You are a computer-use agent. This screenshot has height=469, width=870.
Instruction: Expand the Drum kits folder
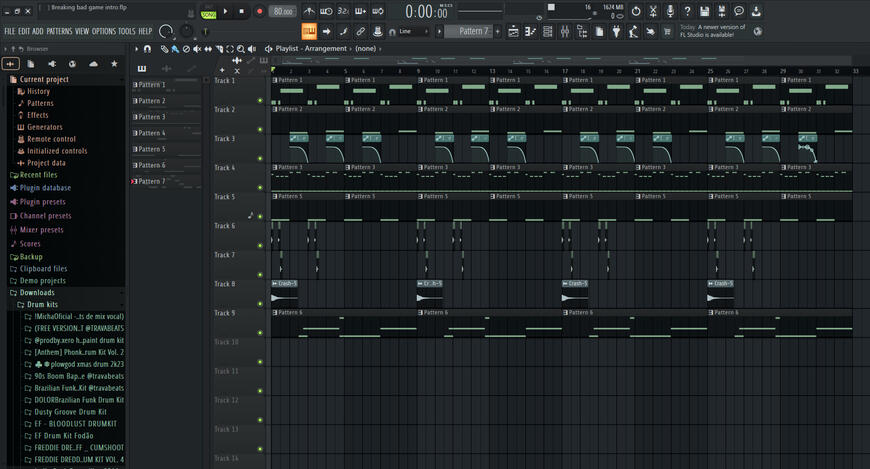point(42,305)
